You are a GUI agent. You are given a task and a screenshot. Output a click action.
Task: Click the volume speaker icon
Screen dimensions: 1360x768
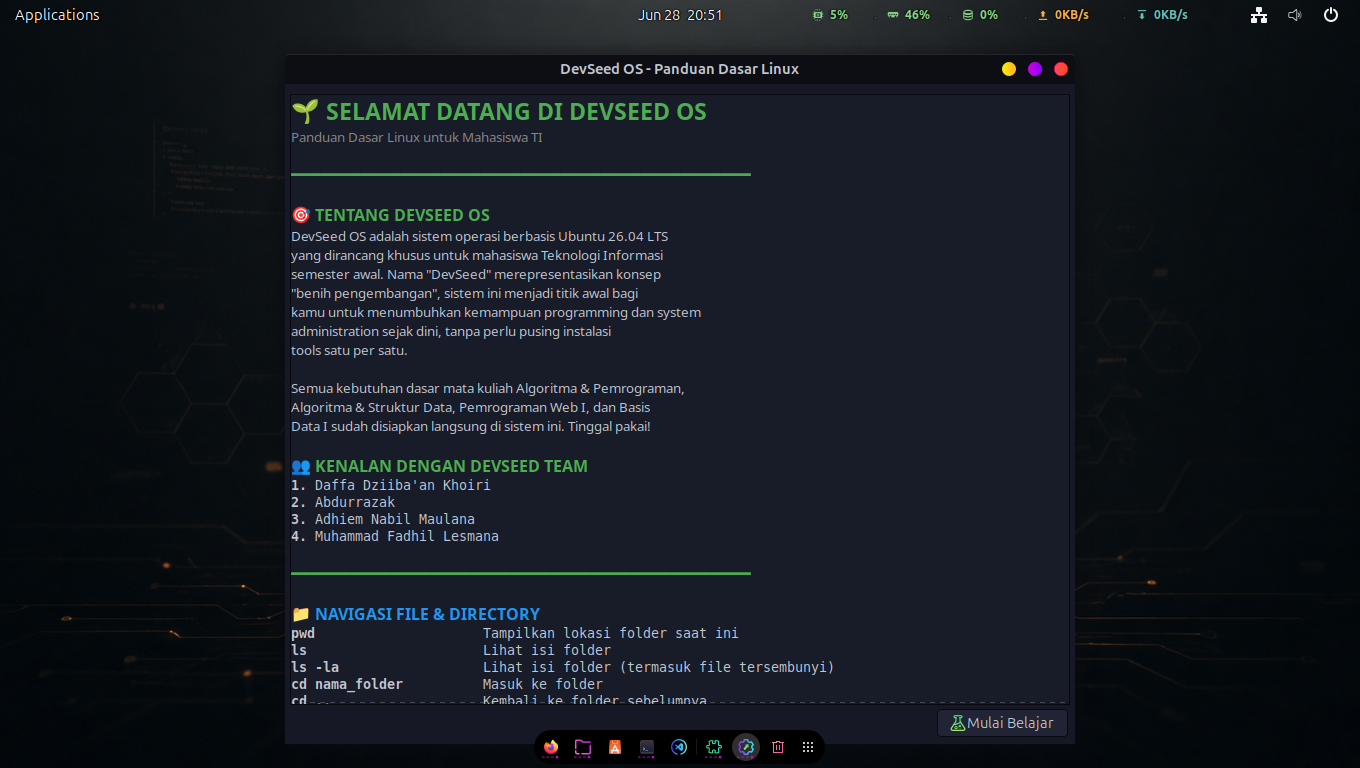[x=1295, y=15]
